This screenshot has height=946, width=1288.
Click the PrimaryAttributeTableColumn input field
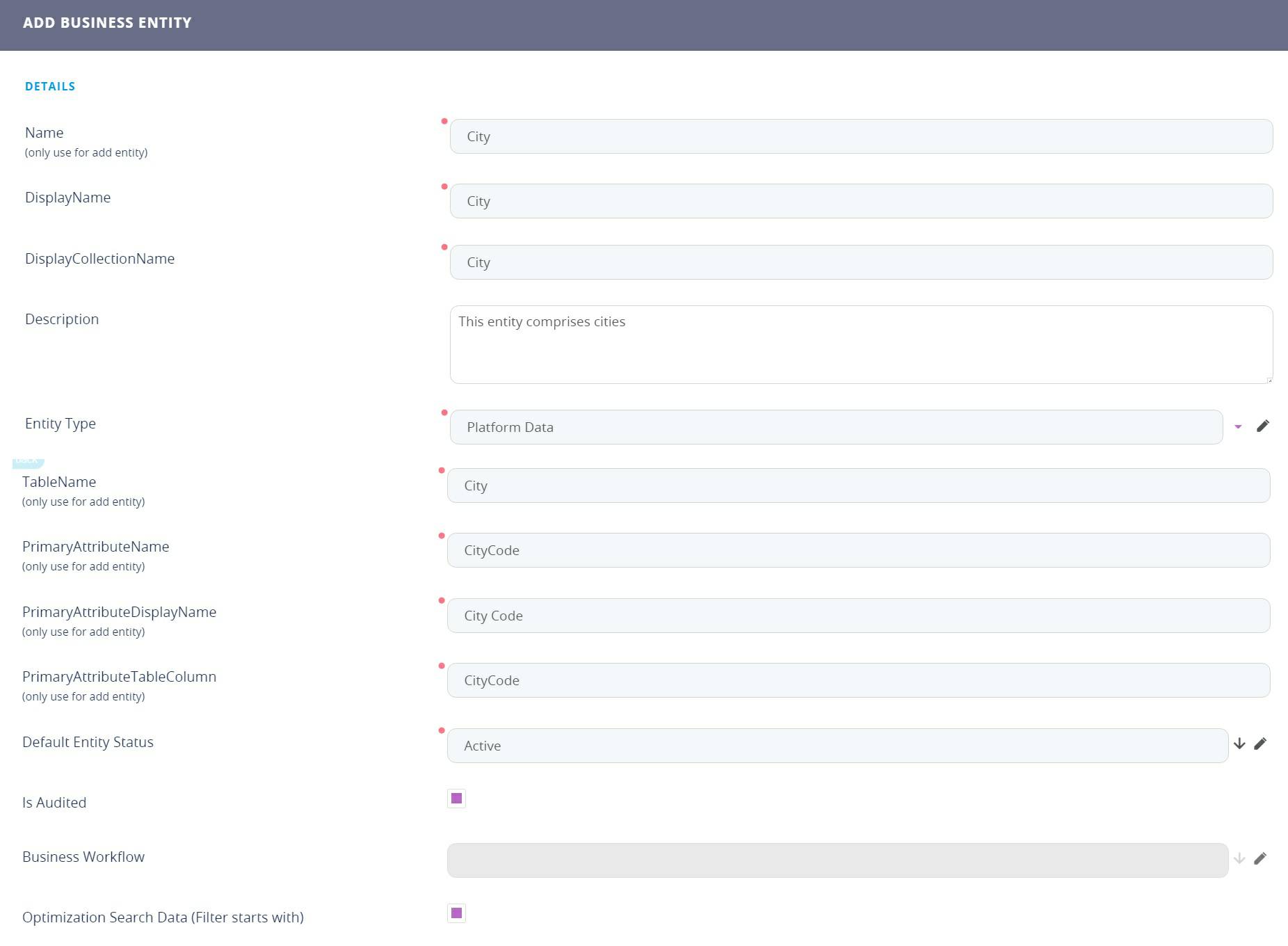tap(858, 680)
